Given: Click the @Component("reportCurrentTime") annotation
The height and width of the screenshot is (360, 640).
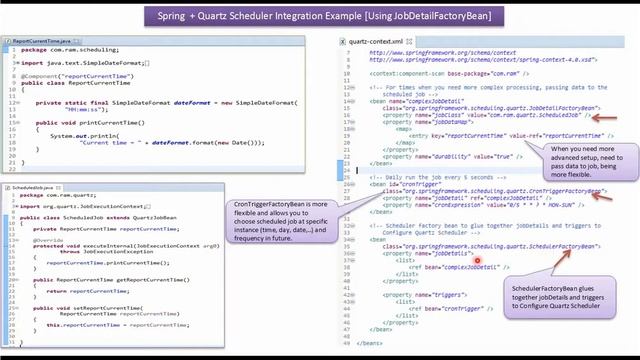Looking at the screenshot, I should coord(77,76).
